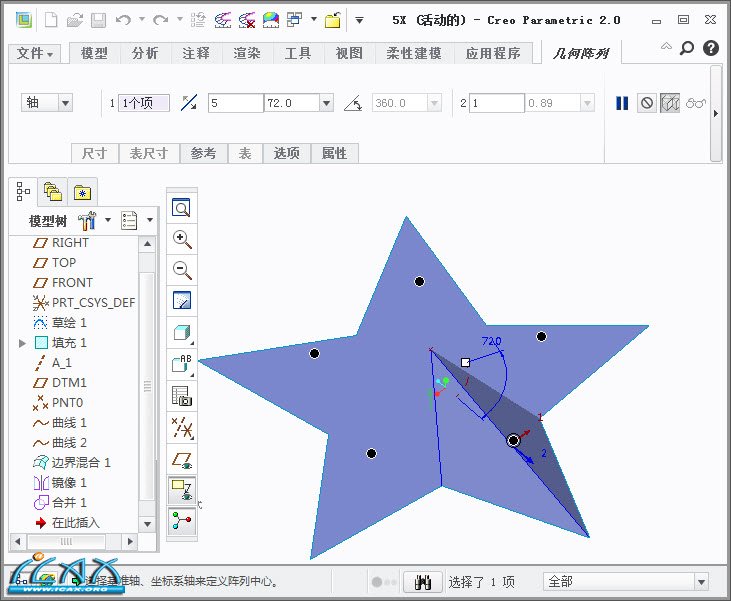This screenshot has width=731, height=601.
Task: Click the pause feature tool icon
Action: (622, 103)
